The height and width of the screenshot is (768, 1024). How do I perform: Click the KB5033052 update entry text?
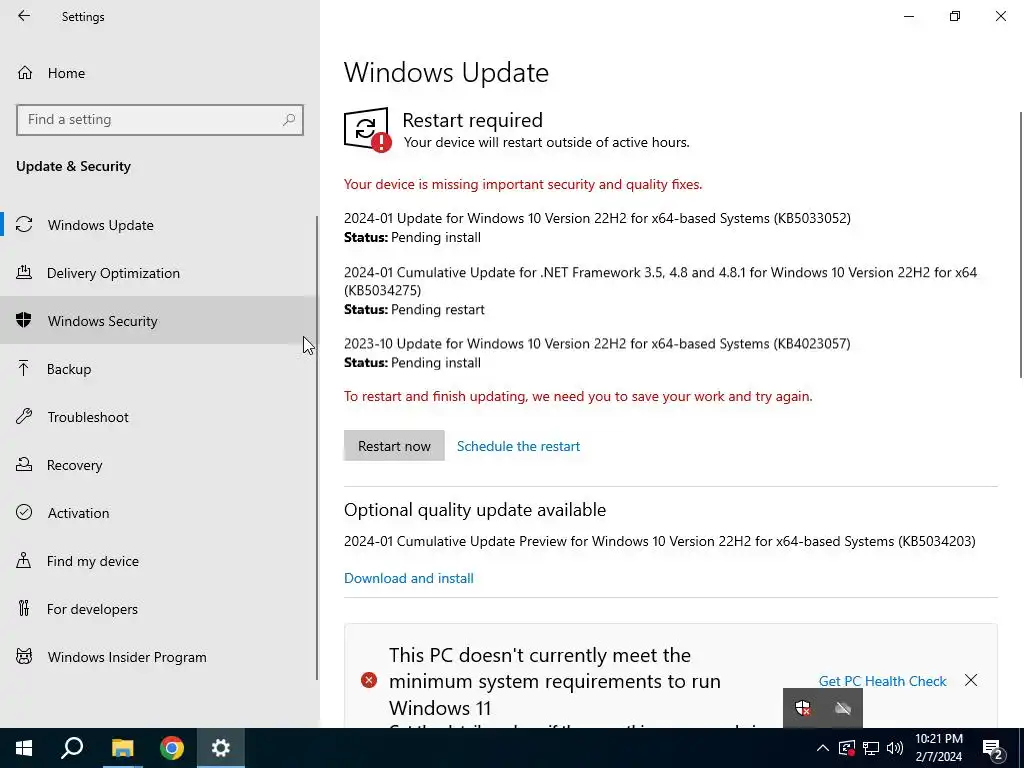(x=597, y=218)
